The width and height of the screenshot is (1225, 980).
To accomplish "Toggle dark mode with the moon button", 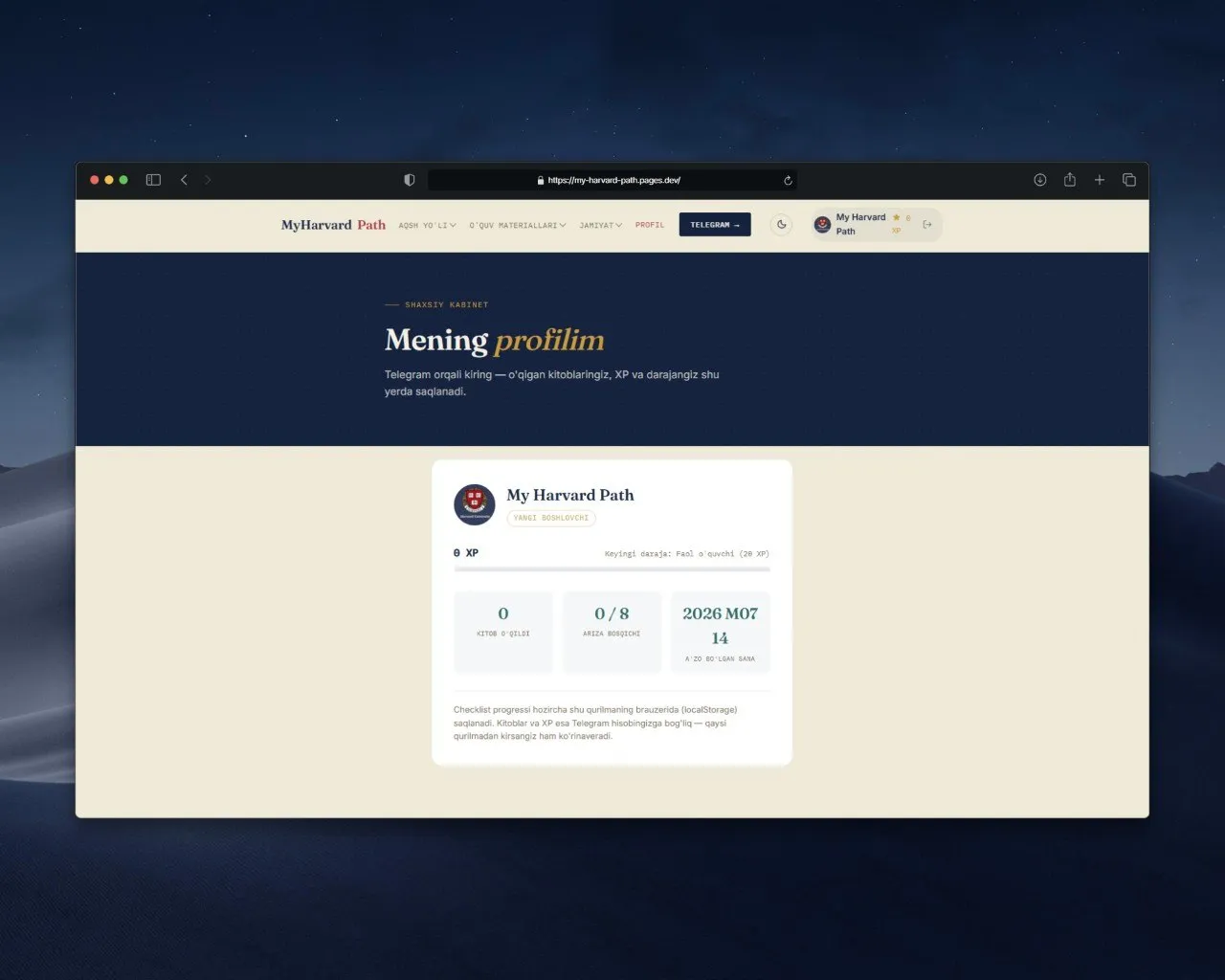I will [x=782, y=225].
